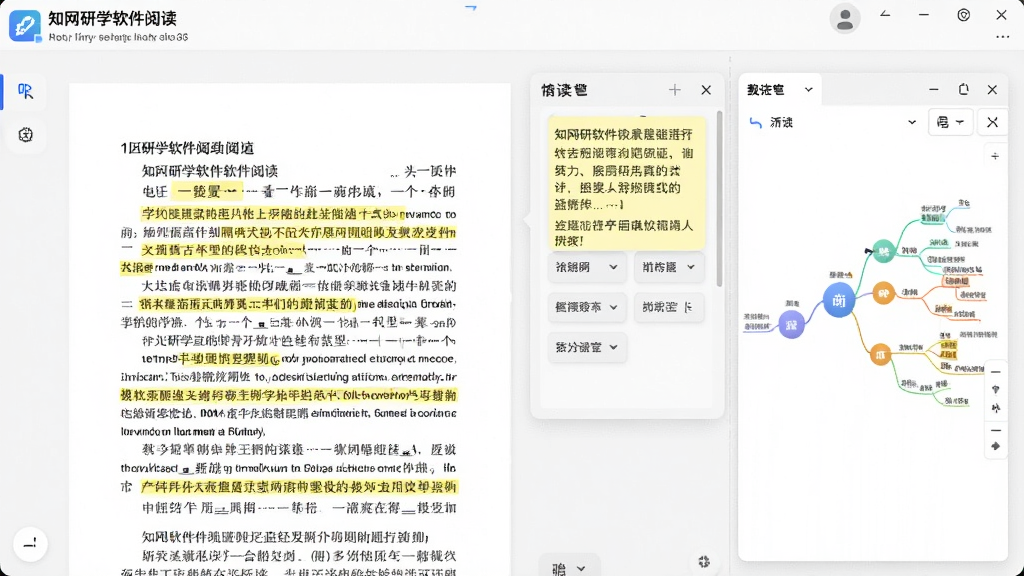1024x576 pixels.
Task: Select the purple mind map node
Action: coord(792,325)
